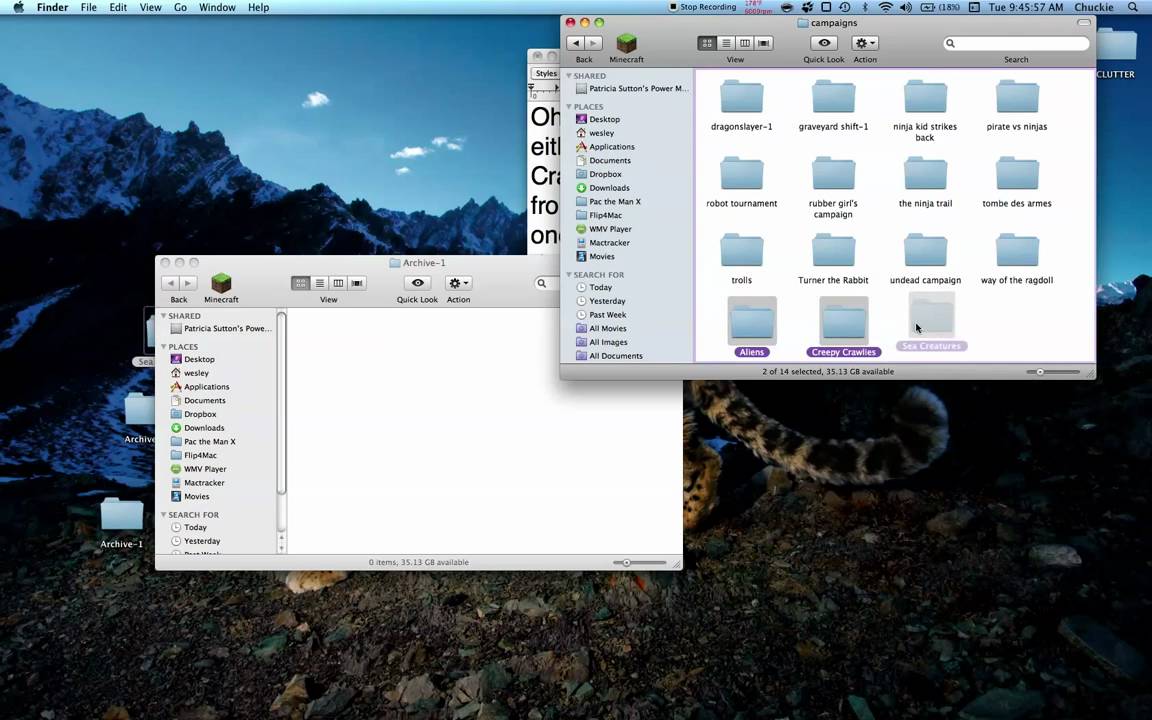
Task: Select the trolls folder
Action: click(x=741, y=251)
